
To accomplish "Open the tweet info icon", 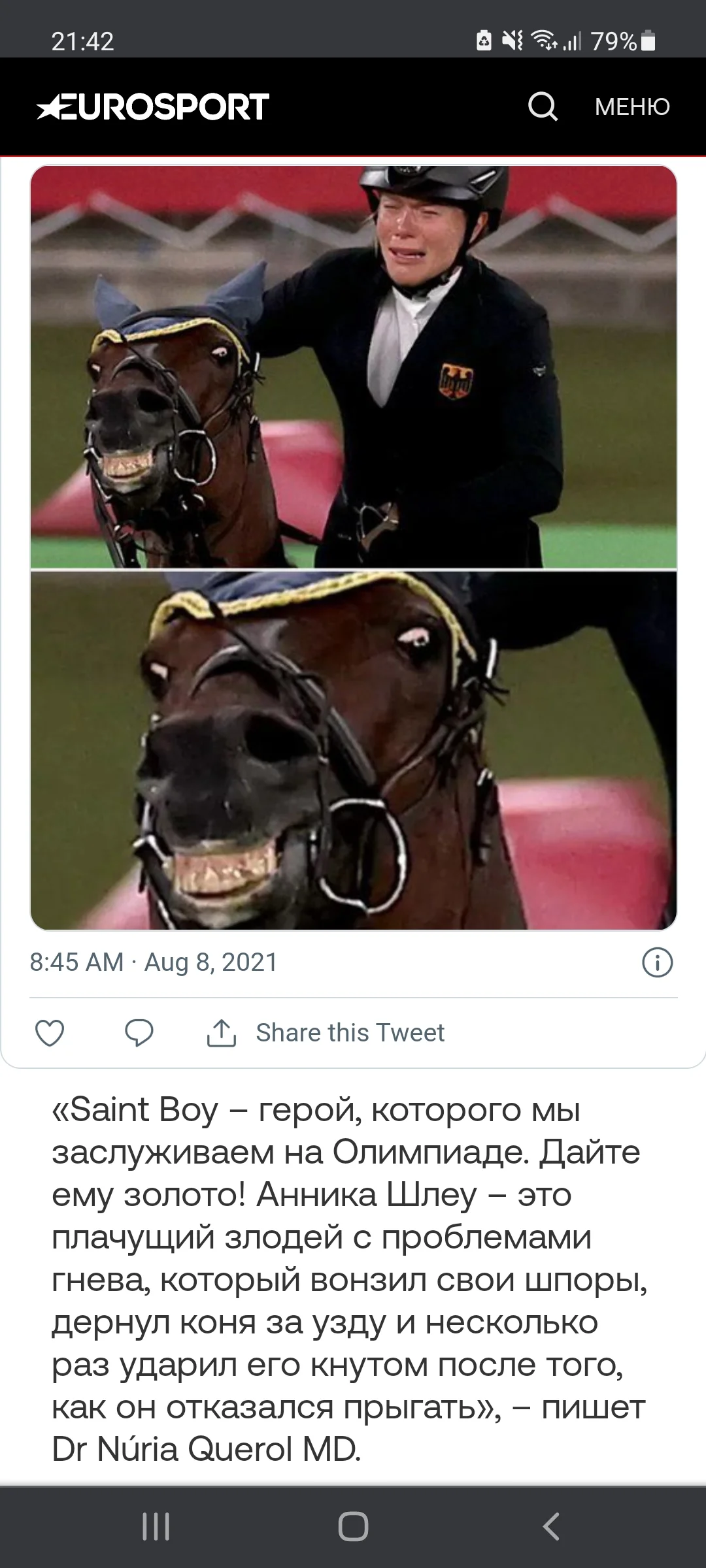I will [x=657, y=962].
